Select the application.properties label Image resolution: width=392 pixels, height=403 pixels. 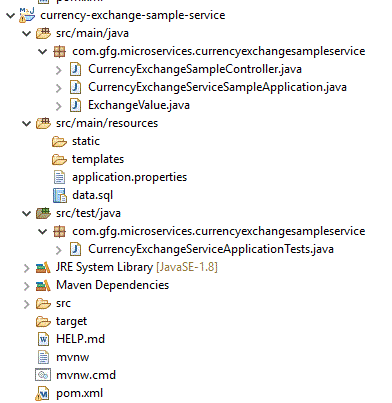(x=129, y=177)
